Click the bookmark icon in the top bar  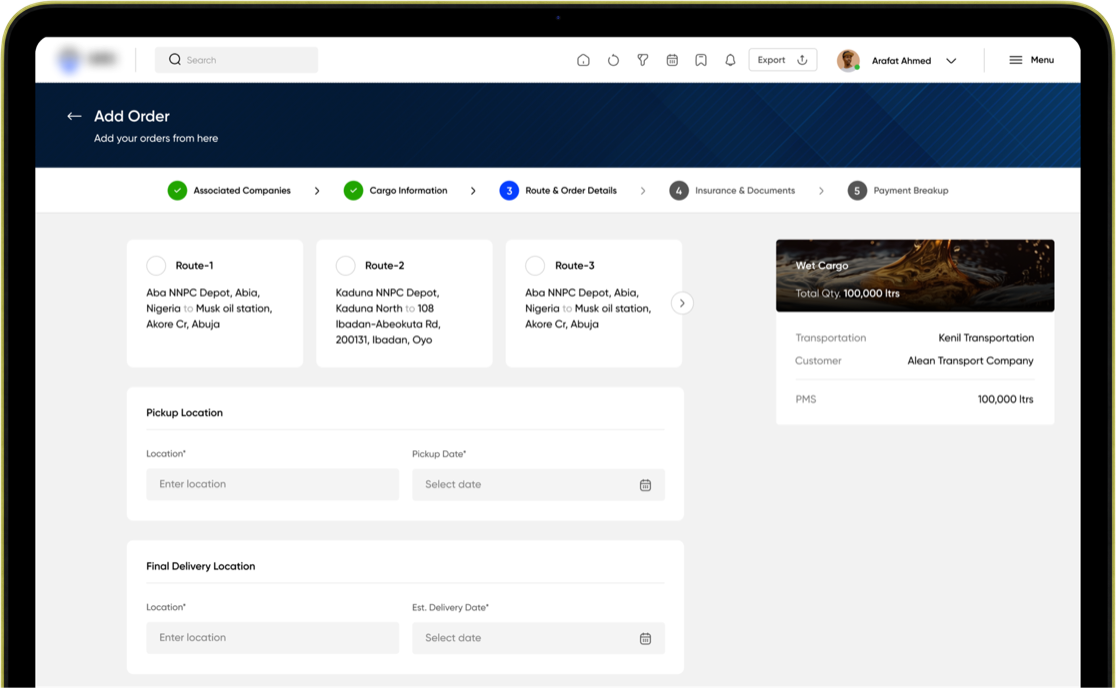701,60
